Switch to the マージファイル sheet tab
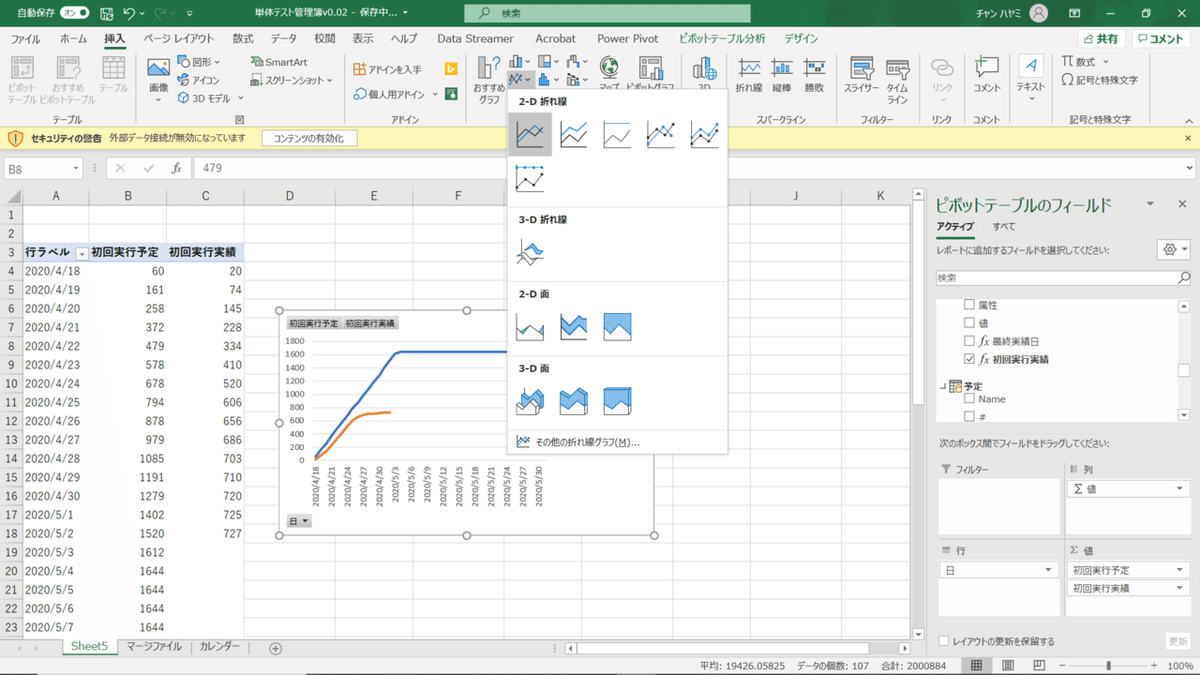 pos(154,647)
